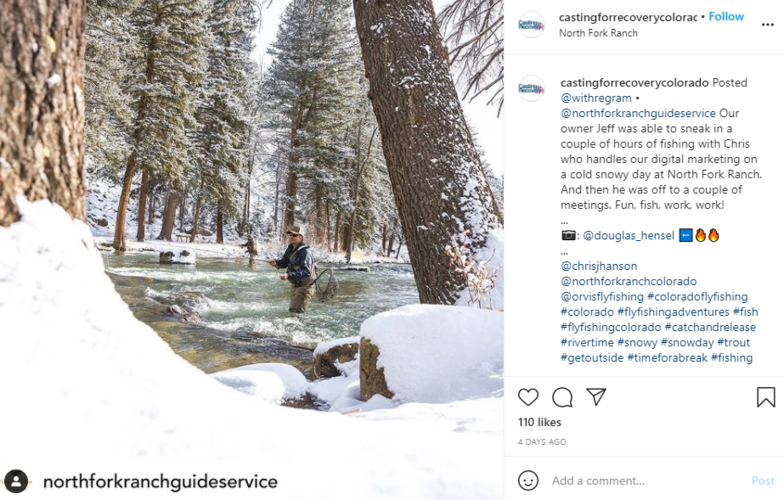This screenshot has height=500, width=784.
Task: Visit @douglas_hensel photographer profile
Action: click(x=628, y=236)
